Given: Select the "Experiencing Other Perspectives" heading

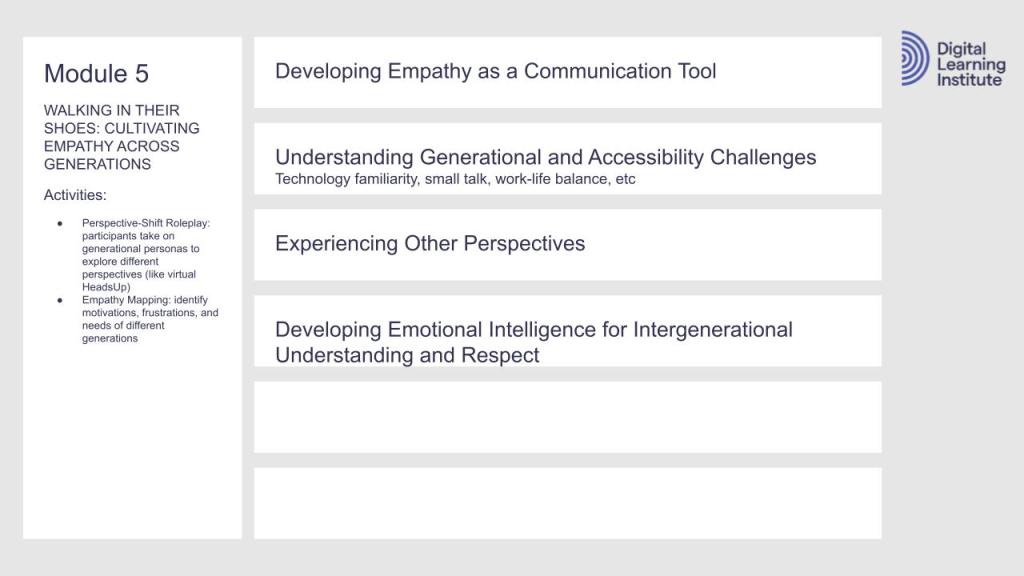Looking at the screenshot, I should [x=430, y=243].
